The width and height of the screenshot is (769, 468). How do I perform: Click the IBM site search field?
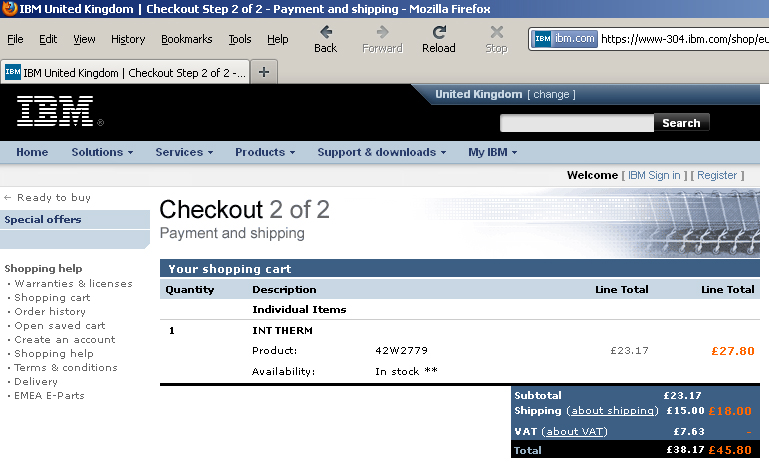[x=577, y=123]
